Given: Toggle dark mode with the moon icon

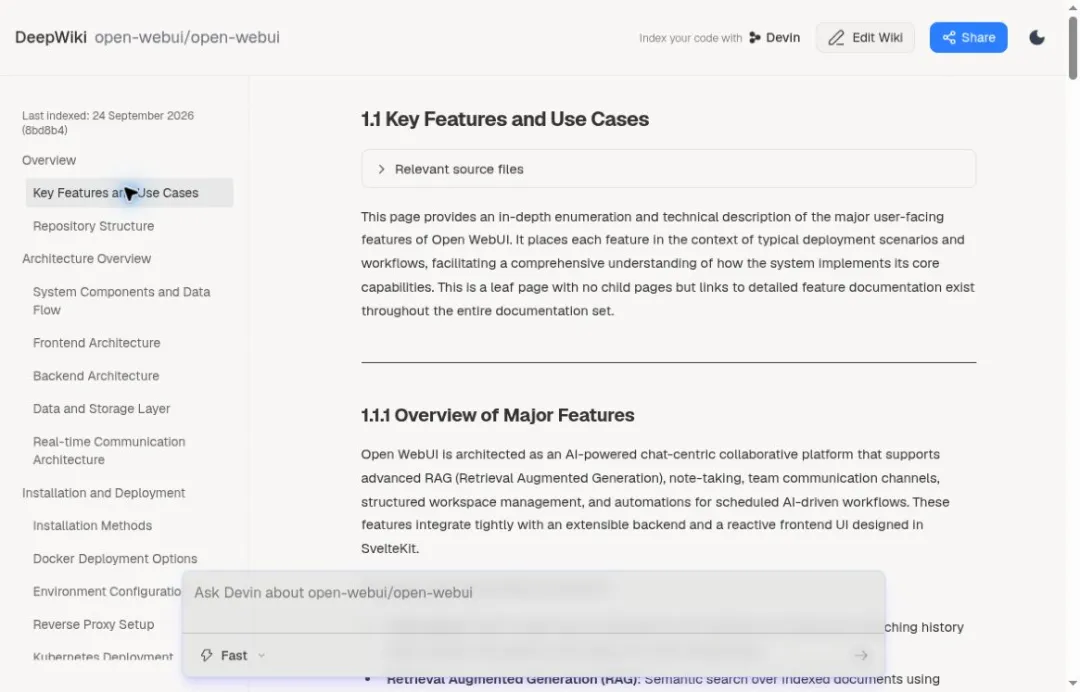Looking at the screenshot, I should 1037,37.
